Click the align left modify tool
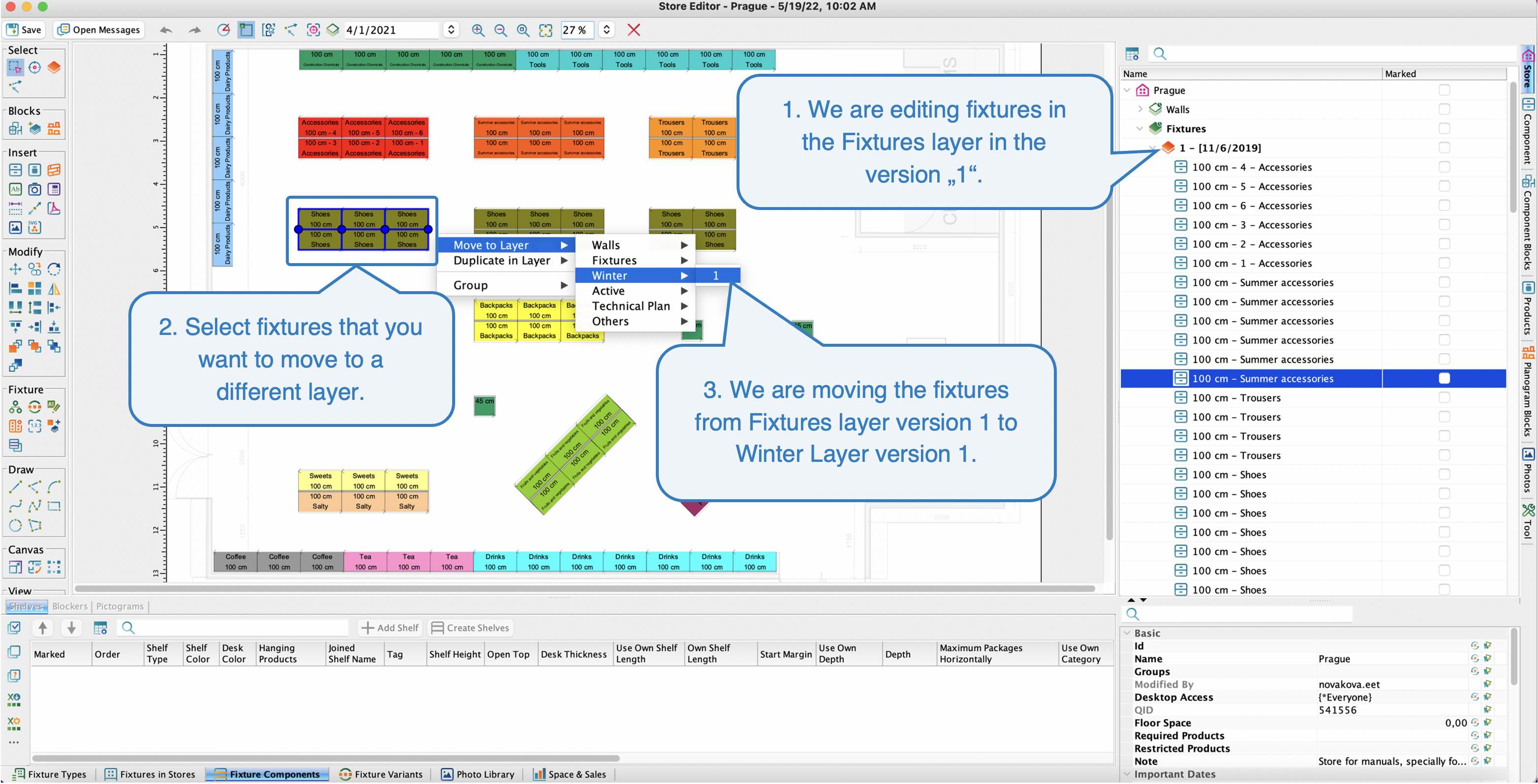The image size is (1538, 784). pyautogui.click(x=15, y=289)
